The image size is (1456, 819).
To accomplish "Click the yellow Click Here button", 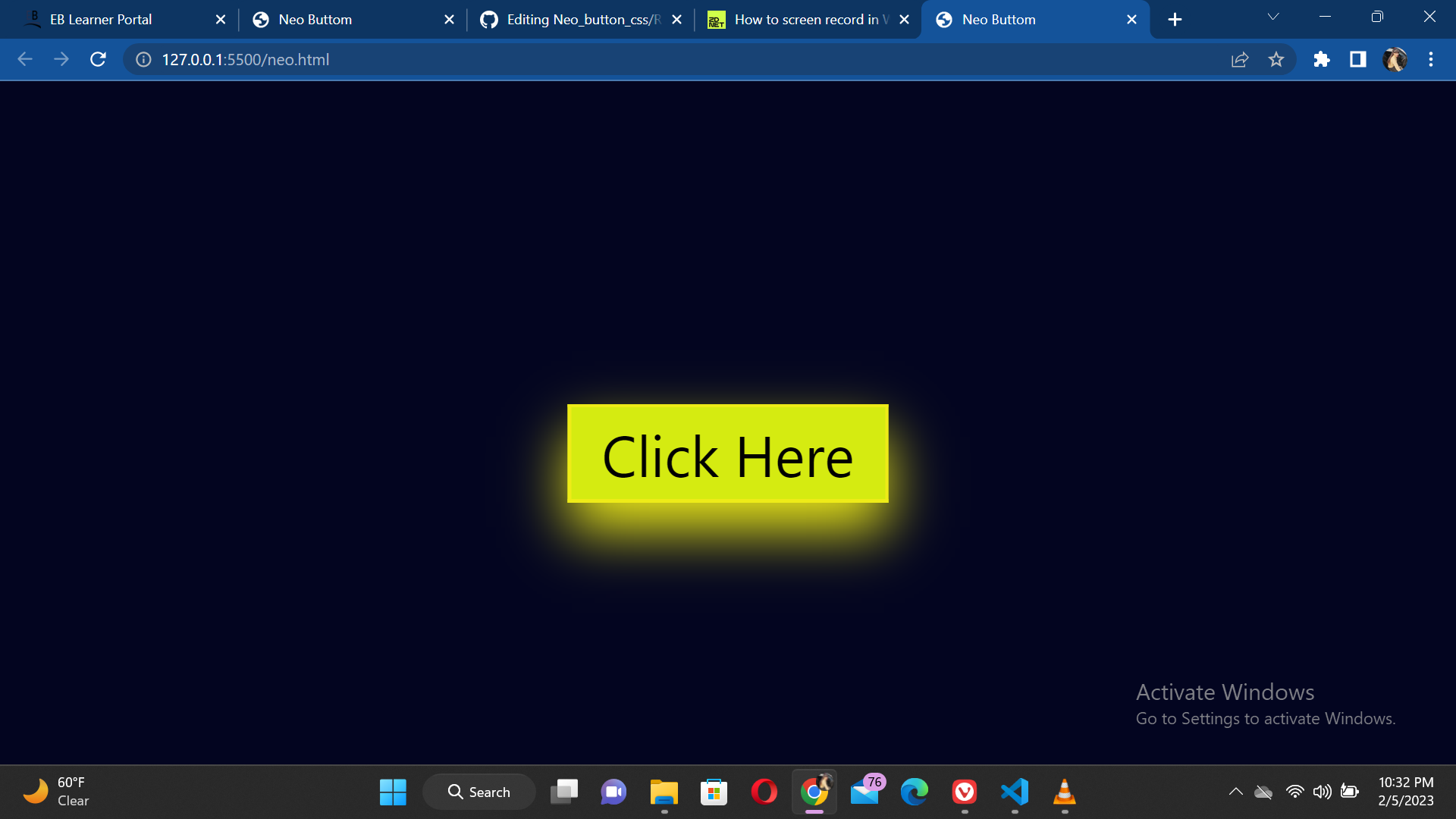I will 727,453.
